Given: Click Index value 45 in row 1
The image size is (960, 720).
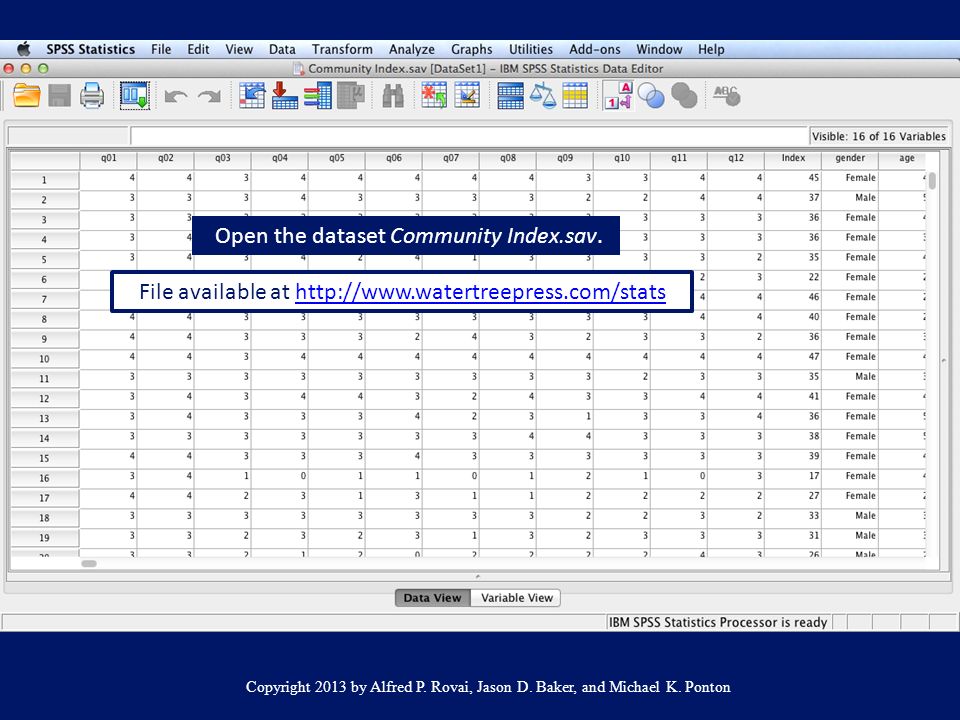Looking at the screenshot, I should point(793,178).
